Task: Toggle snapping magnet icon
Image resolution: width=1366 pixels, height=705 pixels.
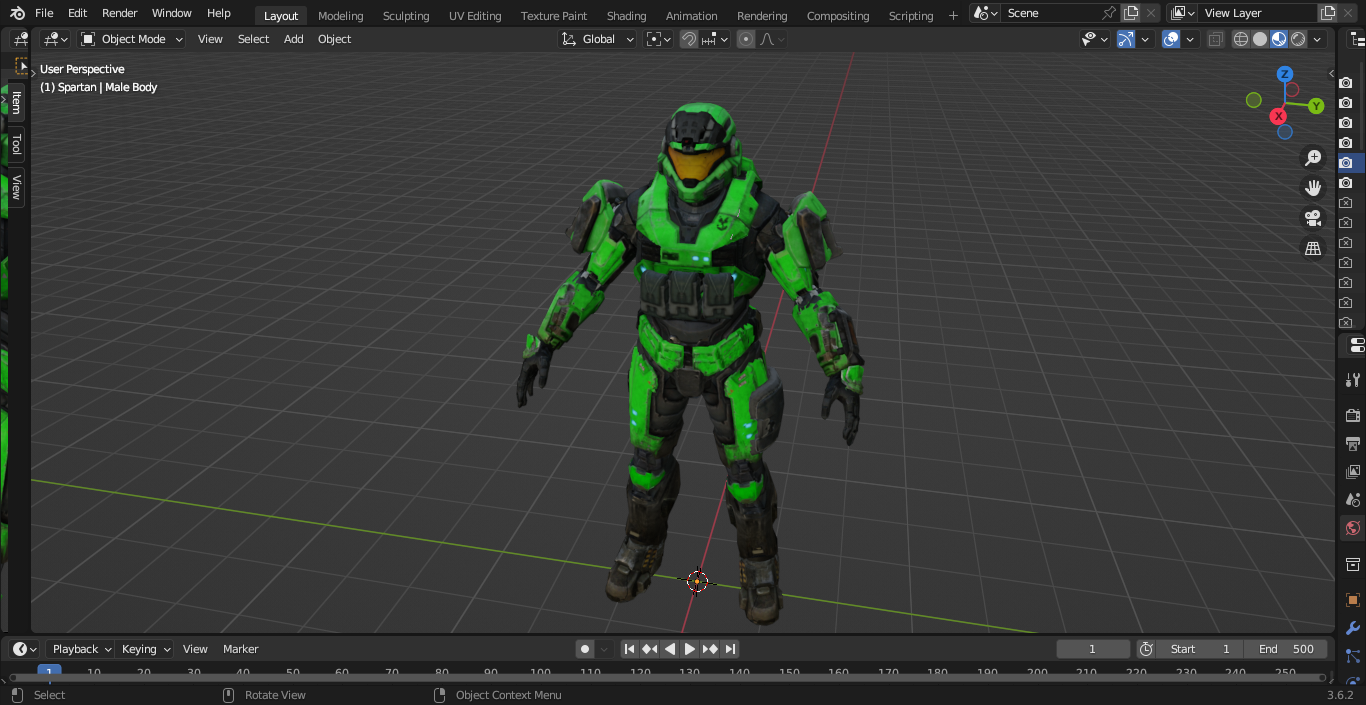Action: [689, 39]
